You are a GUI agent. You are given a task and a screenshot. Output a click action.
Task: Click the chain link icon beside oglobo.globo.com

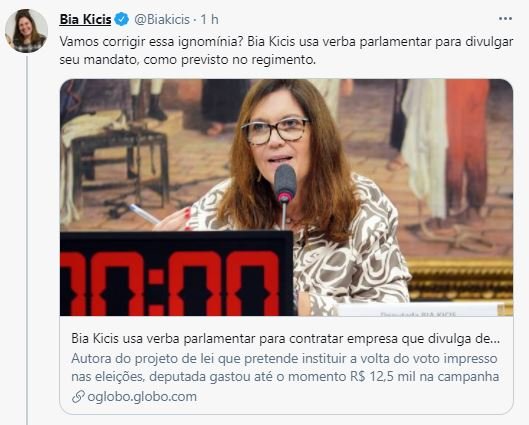78,397
